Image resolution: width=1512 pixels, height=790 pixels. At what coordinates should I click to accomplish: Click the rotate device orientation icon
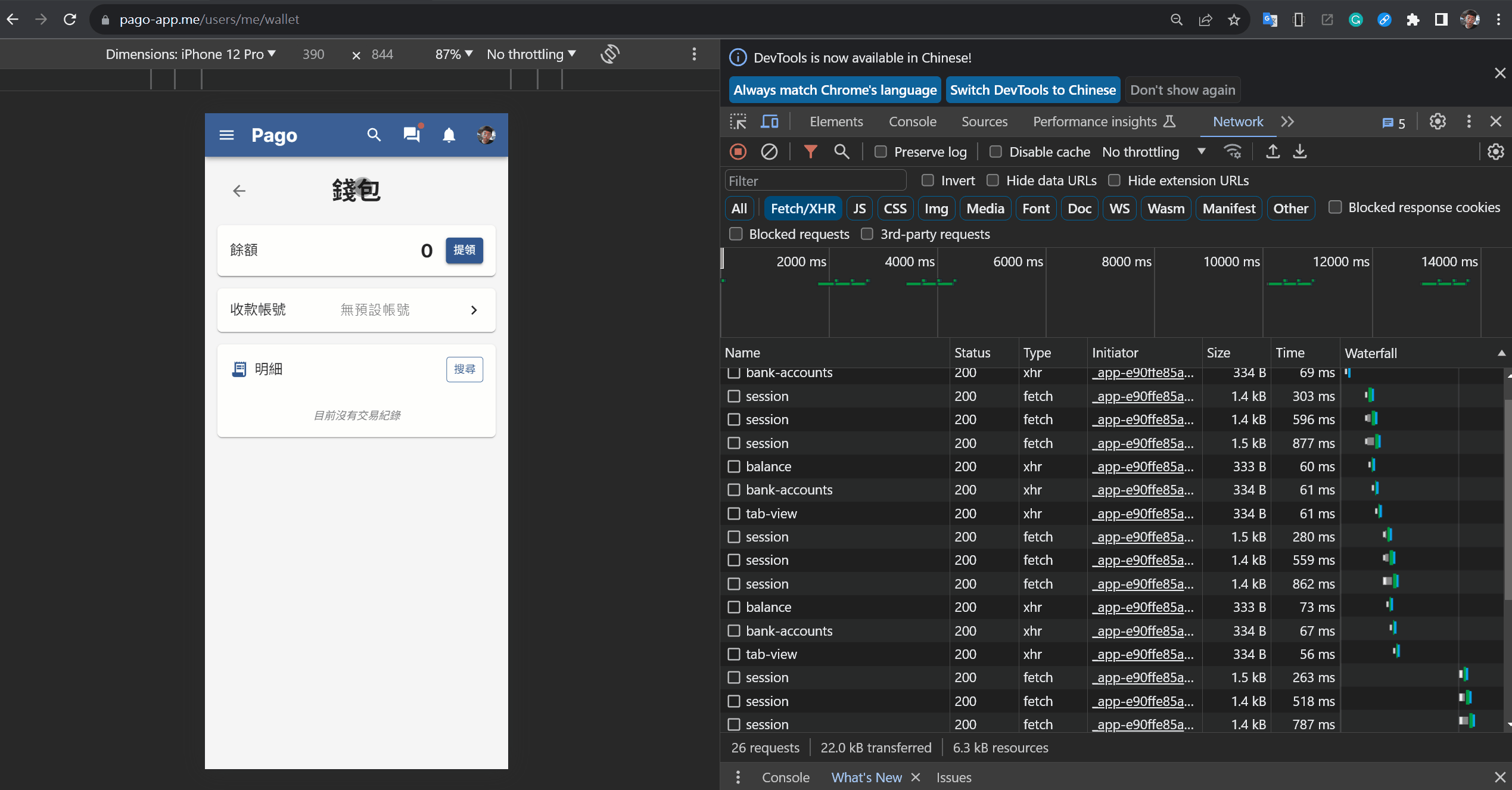(610, 54)
